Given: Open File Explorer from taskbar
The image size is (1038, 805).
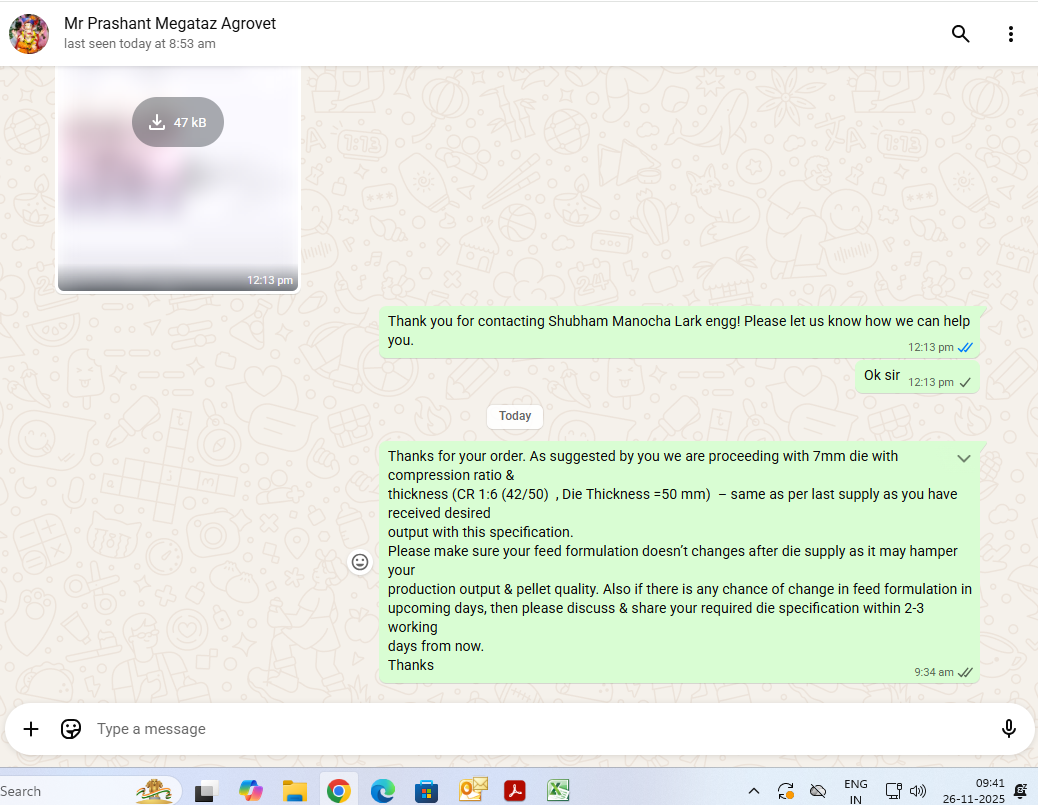Looking at the screenshot, I should pyautogui.click(x=294, y=791).
